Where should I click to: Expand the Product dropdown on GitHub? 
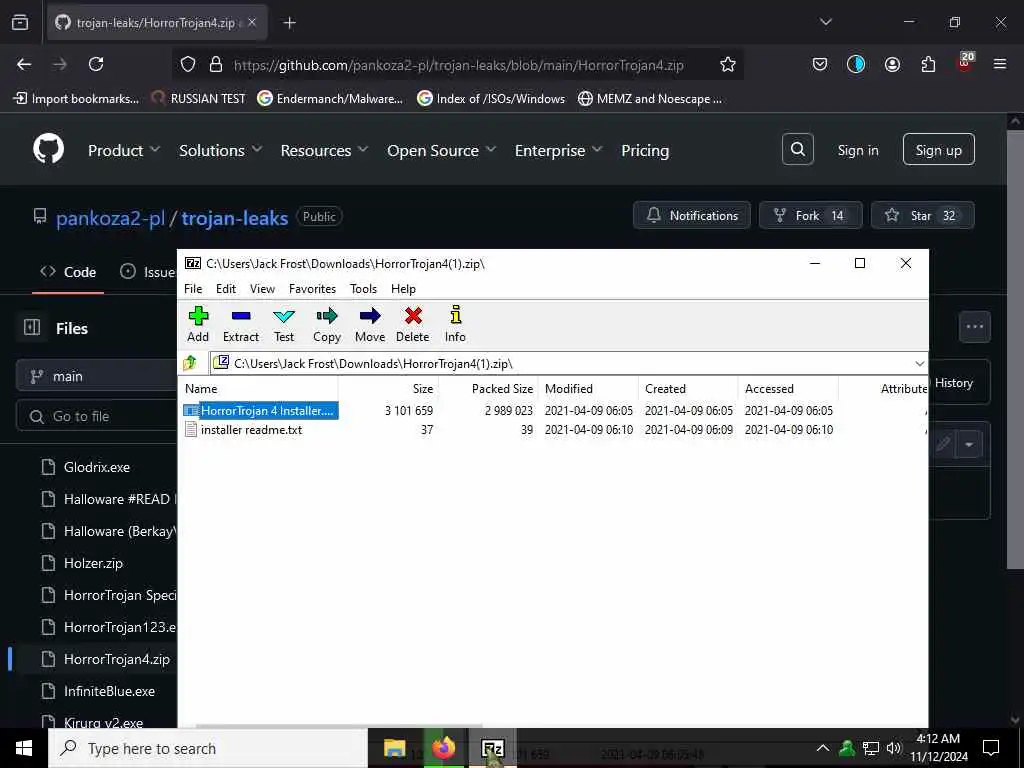pos(124,150)
